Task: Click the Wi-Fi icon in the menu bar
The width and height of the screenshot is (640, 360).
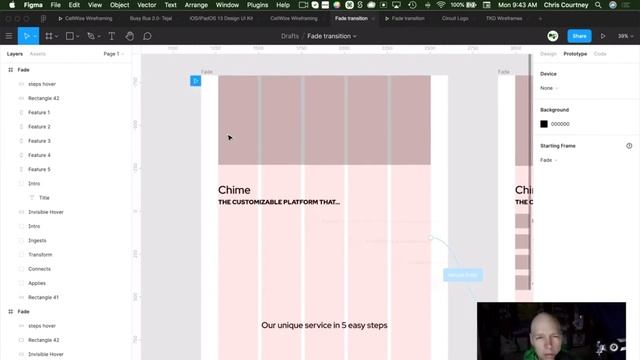Action: [x=441, y=5]
